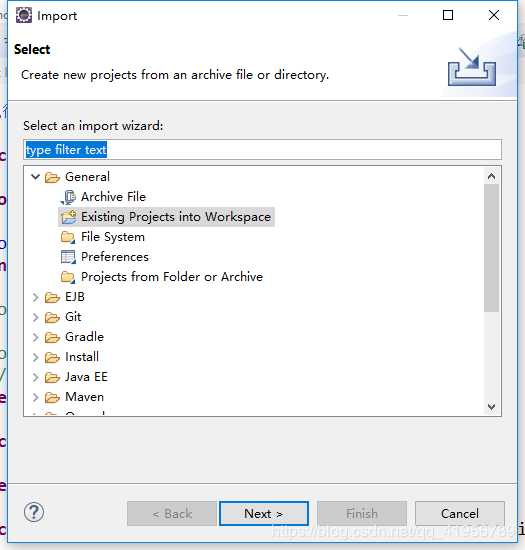Click the File System folder icon
The width and height of the screenshot is (525, 550).
68,237
